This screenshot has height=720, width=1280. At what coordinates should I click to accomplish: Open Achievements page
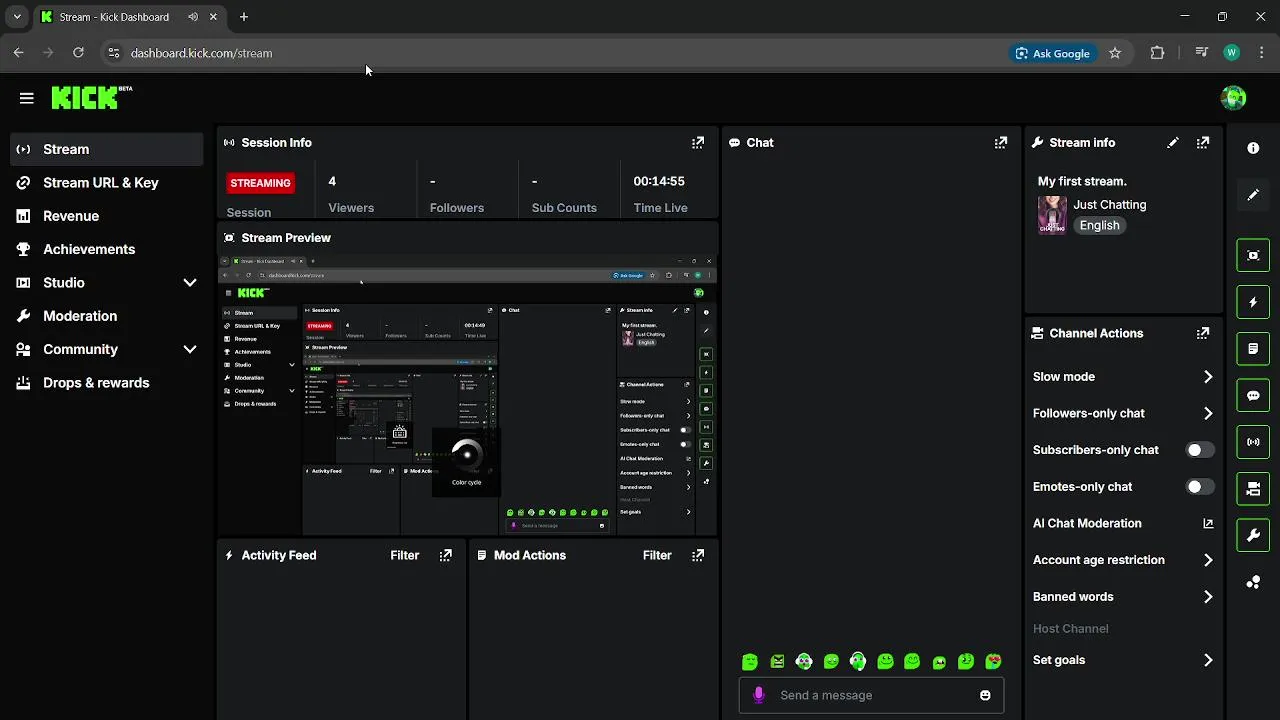point(107,249)
